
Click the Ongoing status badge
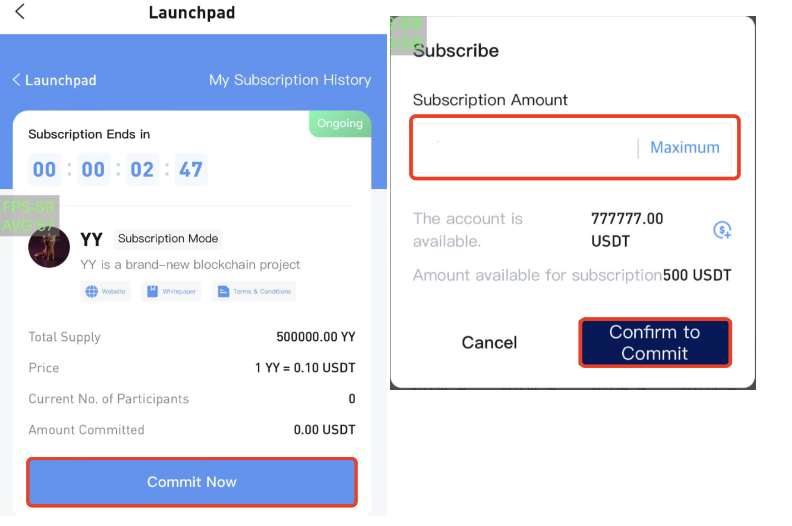340,123
